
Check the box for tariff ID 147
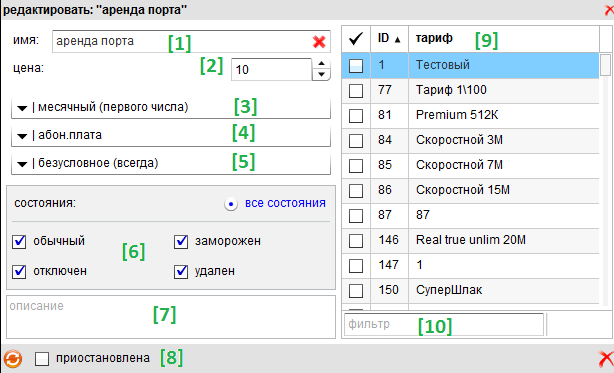pos(356,266)
